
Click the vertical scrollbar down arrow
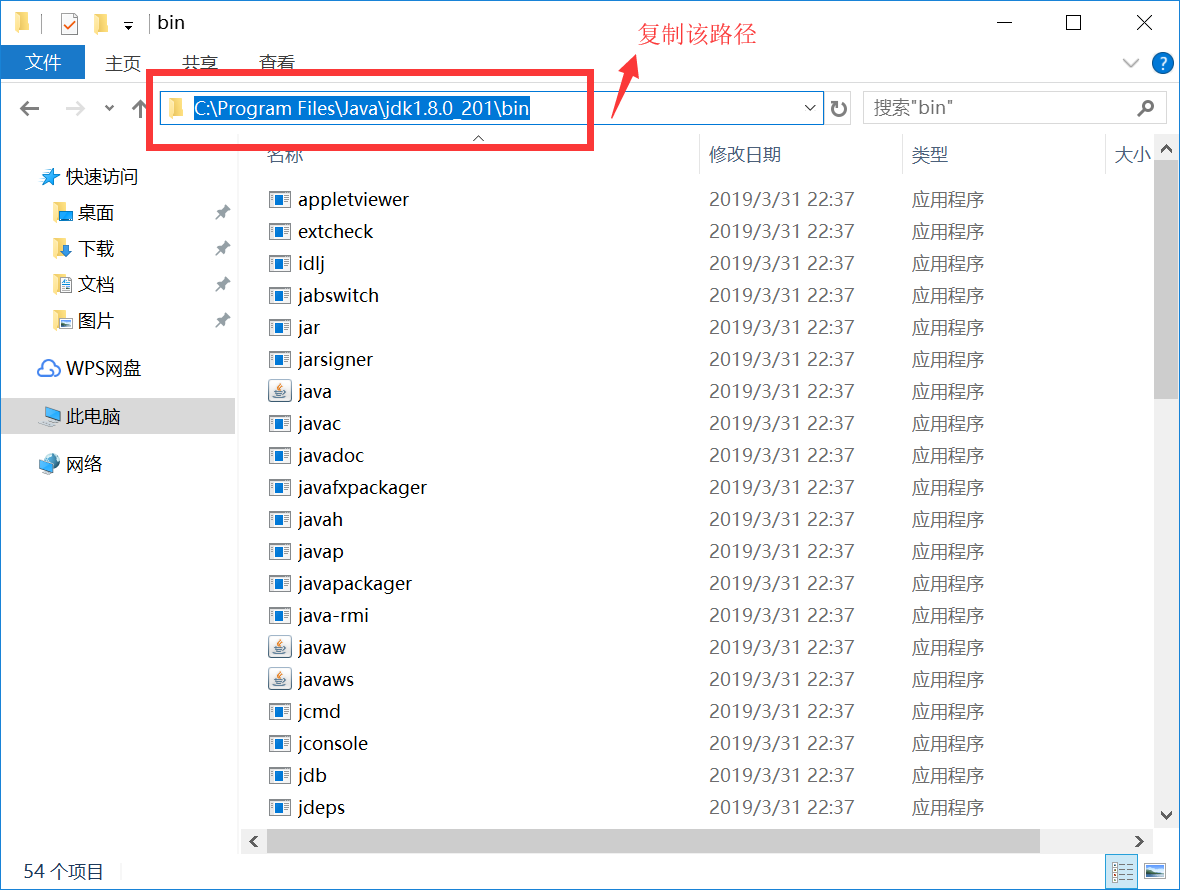[1166, 815]
